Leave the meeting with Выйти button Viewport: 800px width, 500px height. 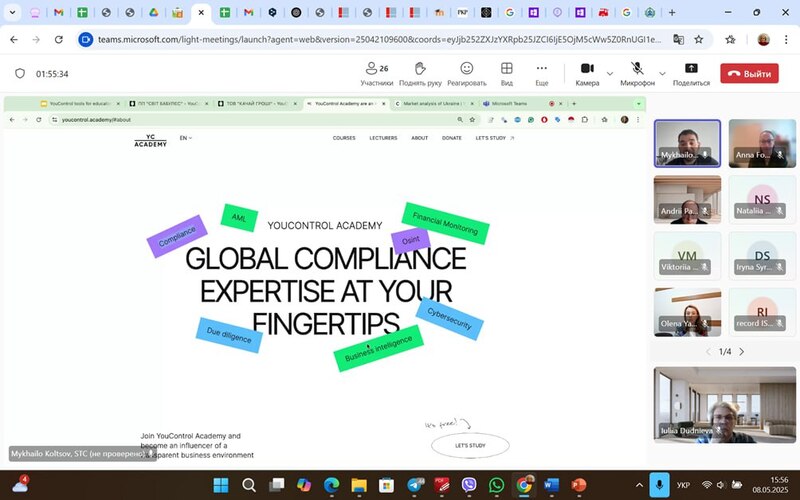749,73
